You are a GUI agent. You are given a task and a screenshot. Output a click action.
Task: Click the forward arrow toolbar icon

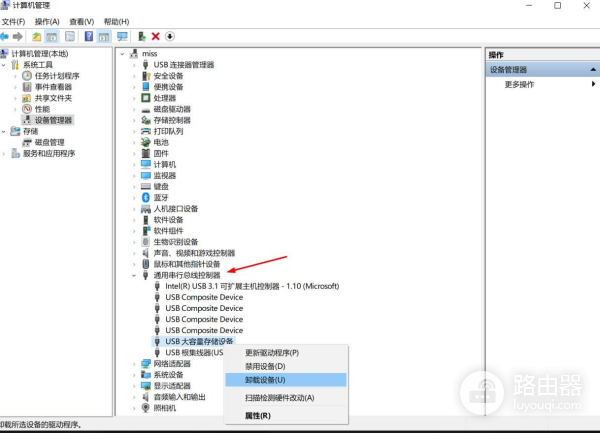(19, 36)
